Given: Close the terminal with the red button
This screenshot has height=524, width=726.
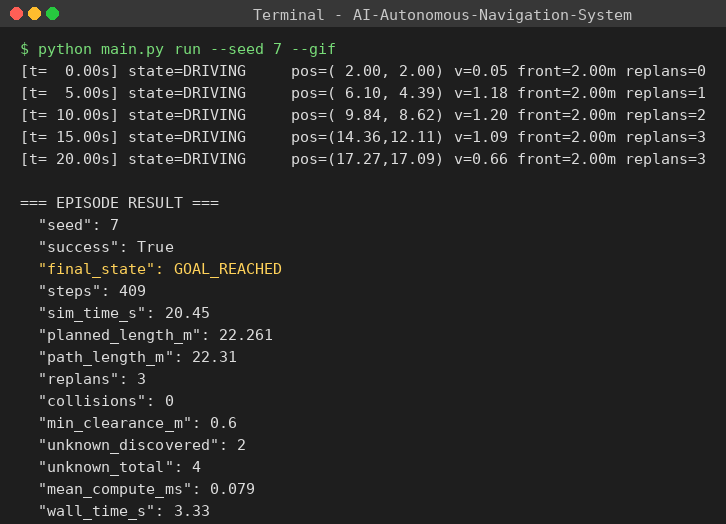Looking at the screenshot, I should pyautogui.click(x=17, y=14).
